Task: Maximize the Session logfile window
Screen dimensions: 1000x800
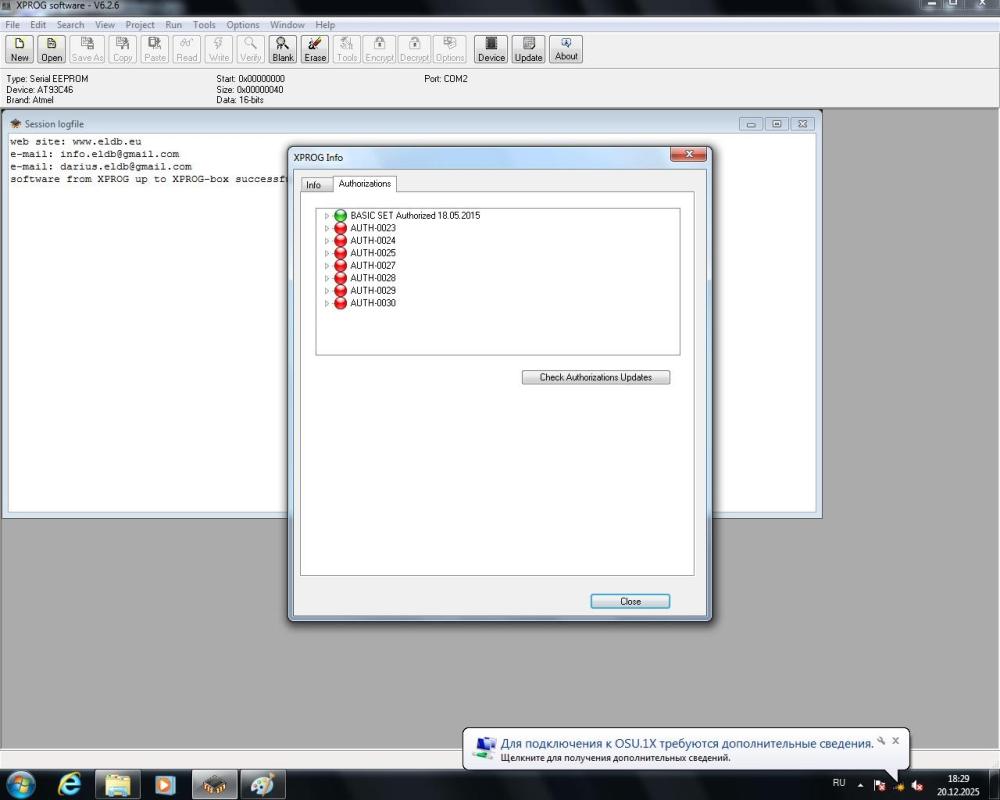Action: click(776, 124)
